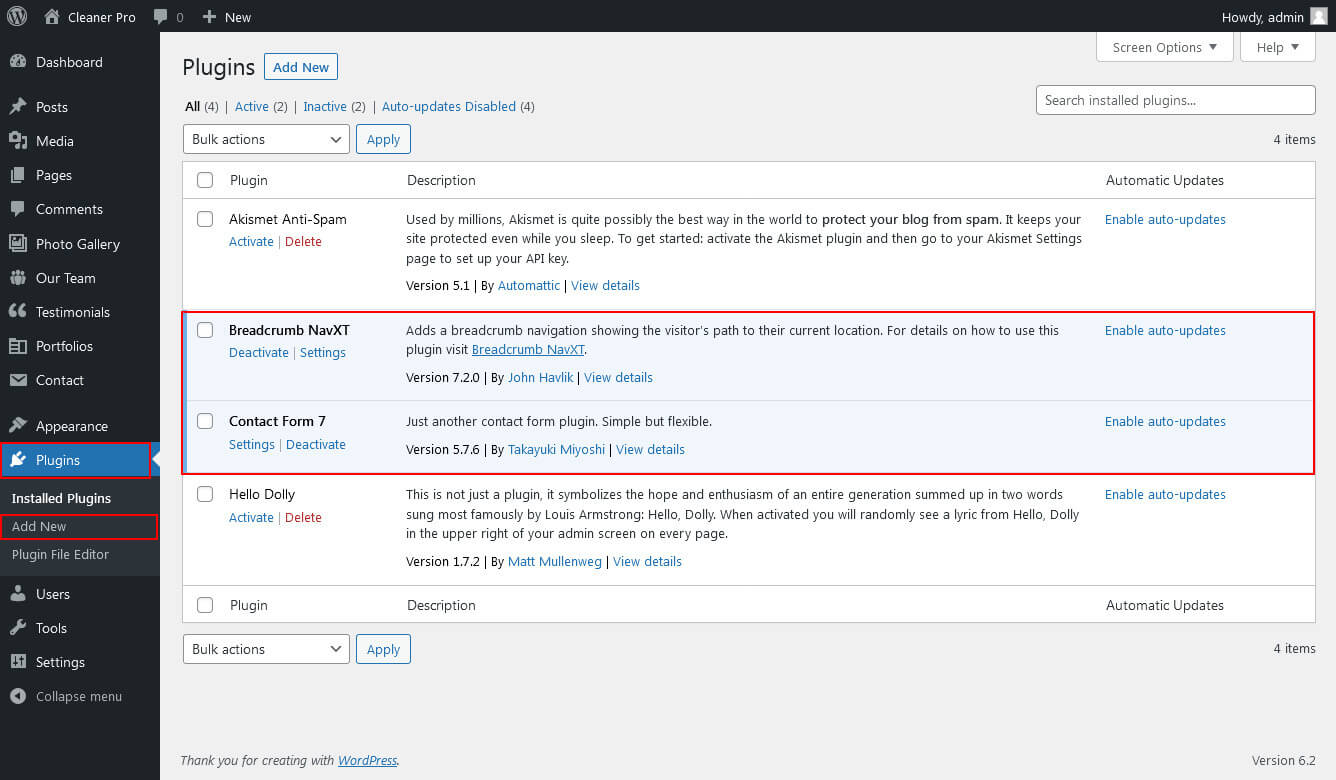Open Plugin File Editor submenu item
This screenshot has width=1336, height=780.
[x=60, y=554]
